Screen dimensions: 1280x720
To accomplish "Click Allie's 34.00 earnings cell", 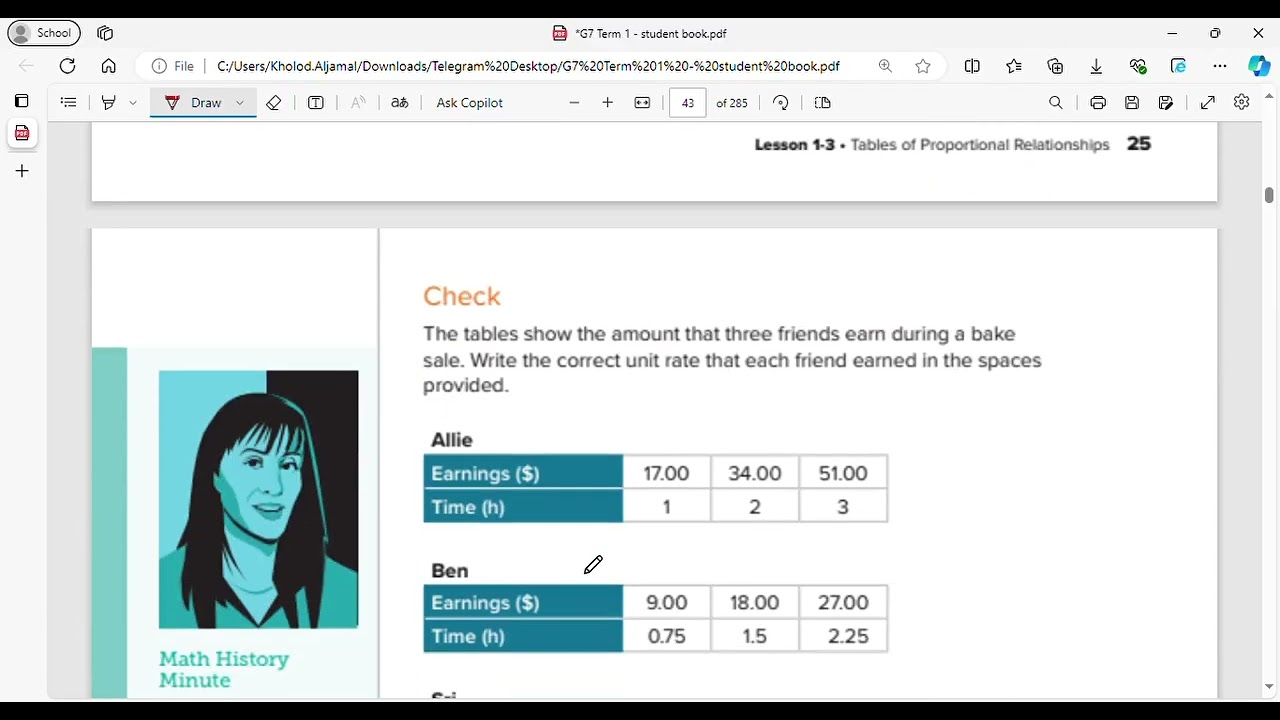I will [x=755, y=472].
